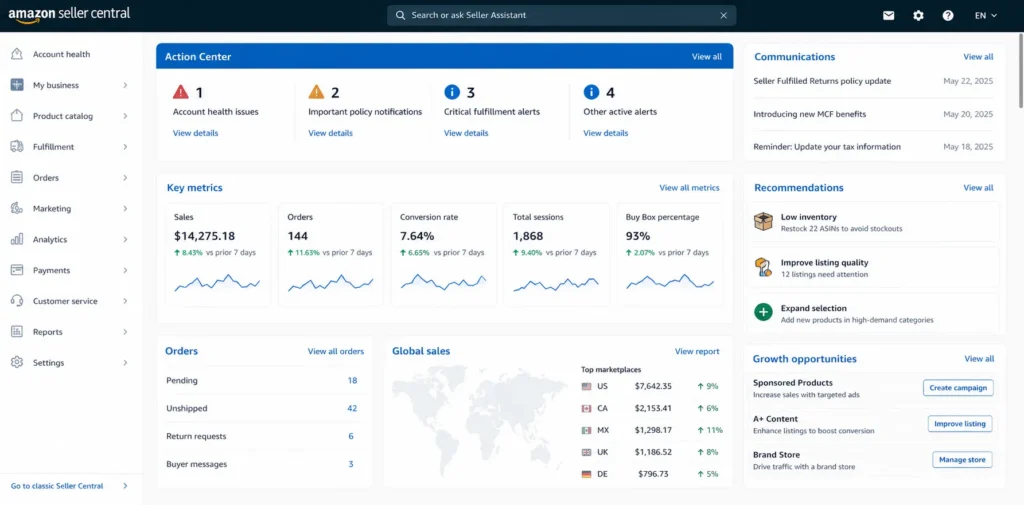Expand the My business chevron
Image resolution: width=1024 pixels, height=505 pixels.
click(x=125, y=85)
